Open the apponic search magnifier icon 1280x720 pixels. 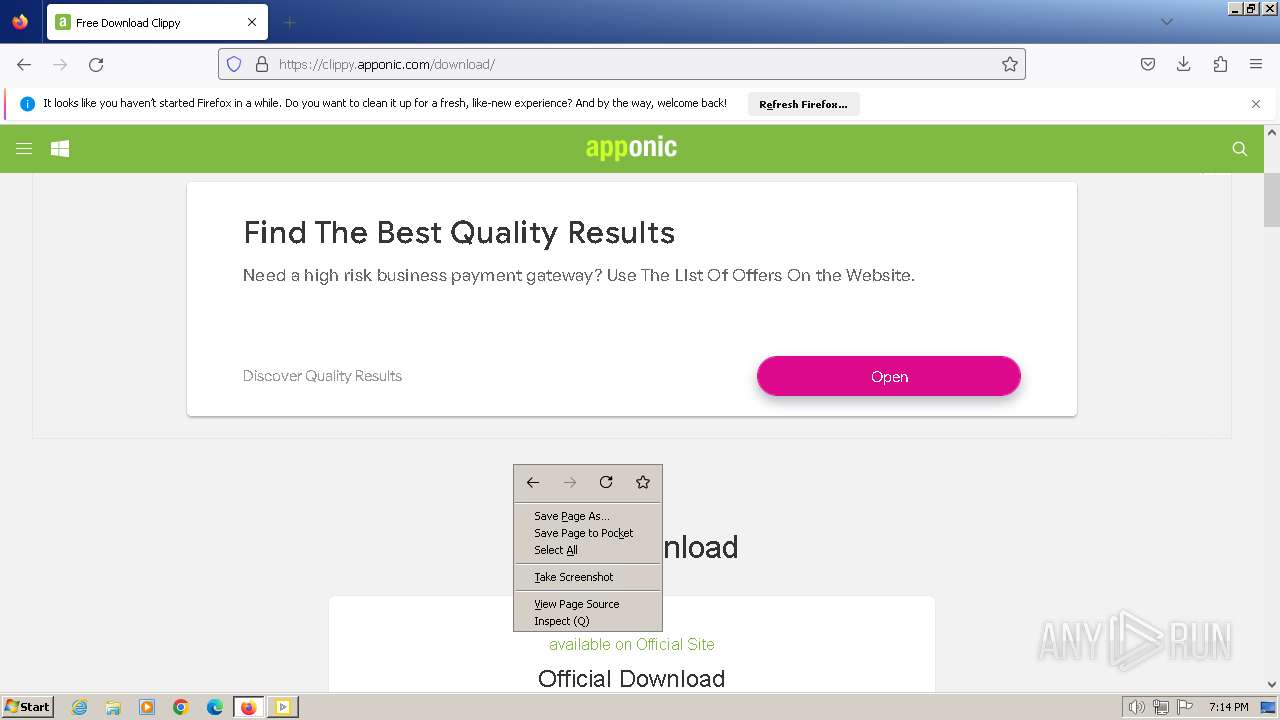[1240, 149]
